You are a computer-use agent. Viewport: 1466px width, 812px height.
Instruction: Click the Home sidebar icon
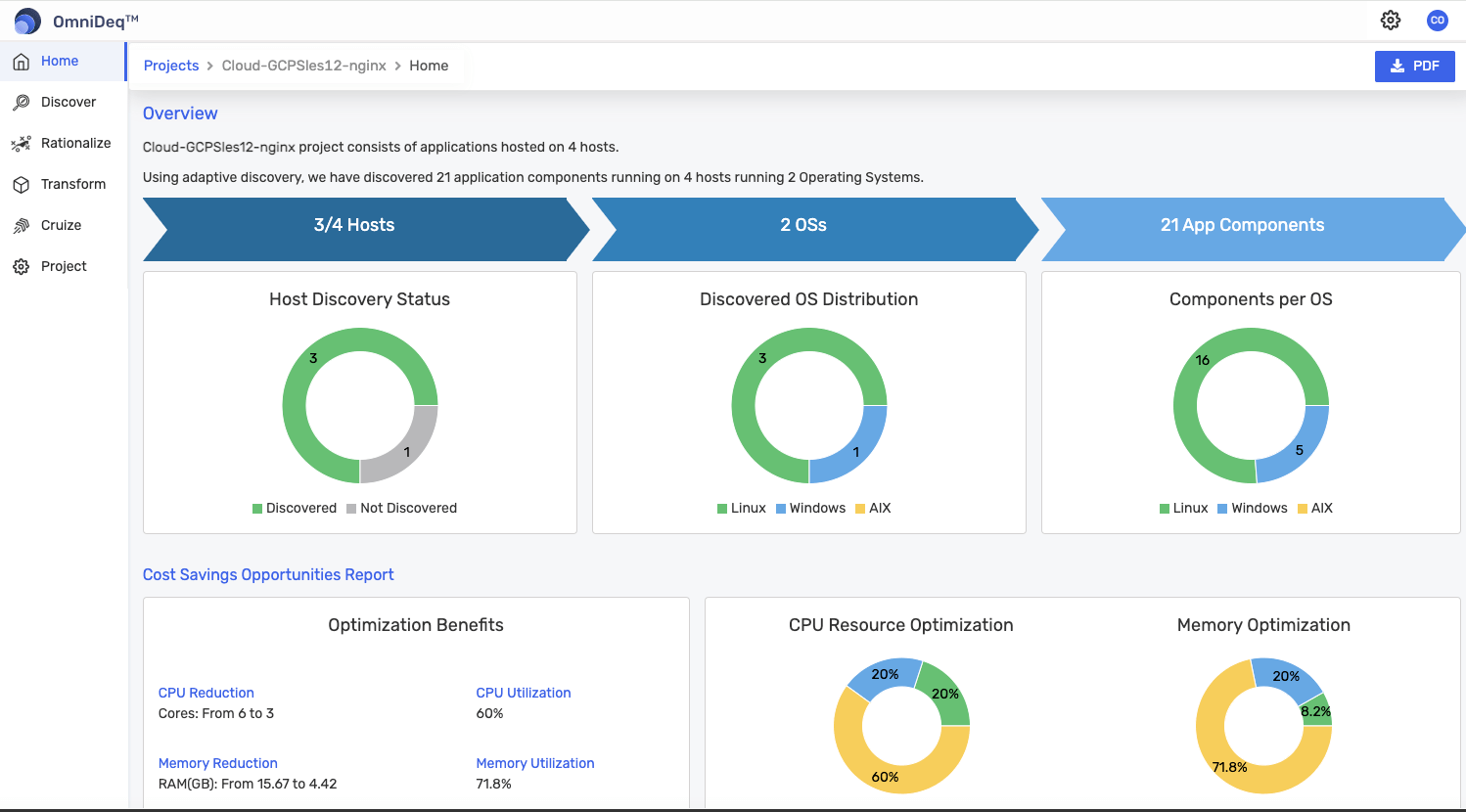pyautogui.click(x=21, y=62)
